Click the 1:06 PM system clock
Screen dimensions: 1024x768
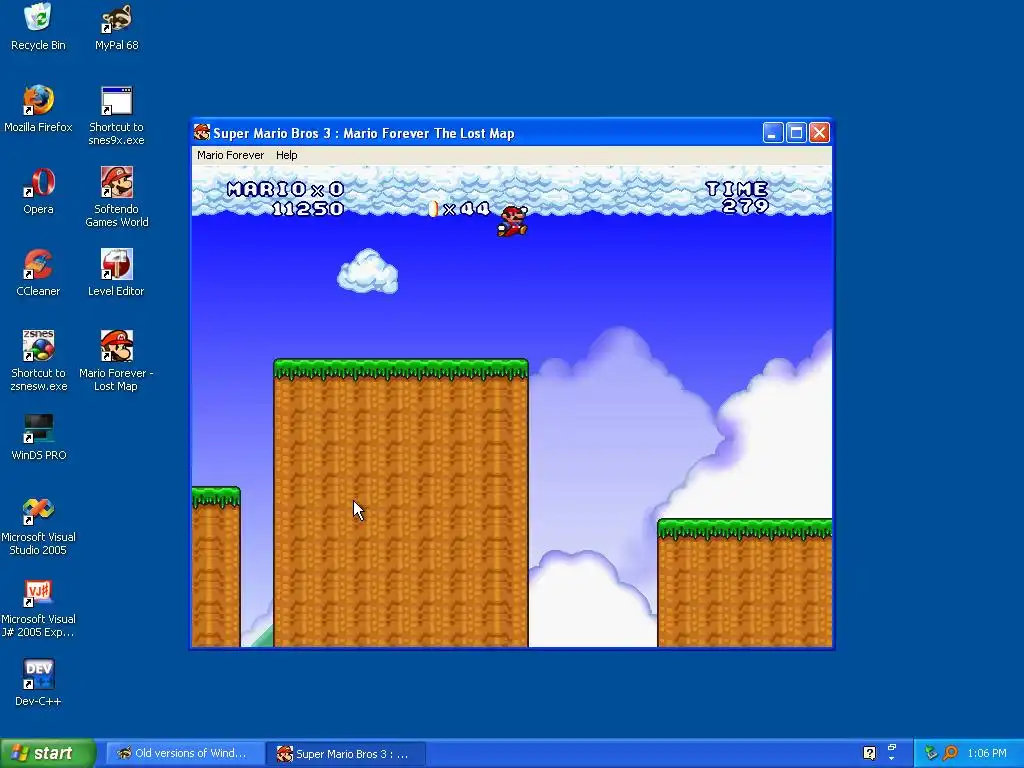coord(987,753)
